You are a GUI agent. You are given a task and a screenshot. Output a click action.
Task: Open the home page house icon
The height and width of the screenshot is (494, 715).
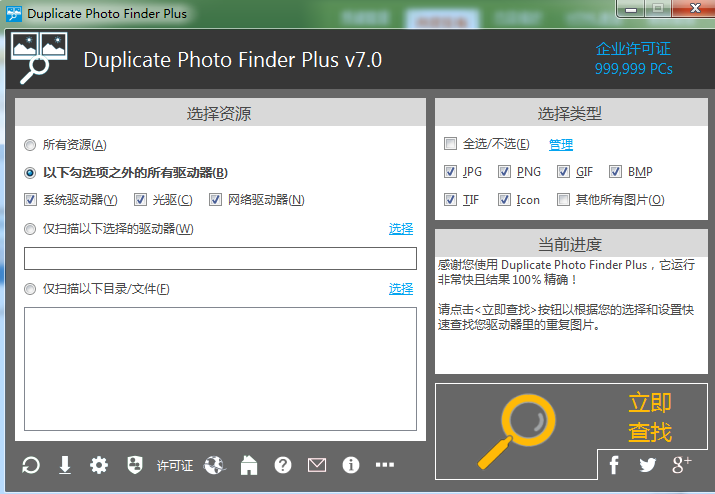point(249,465)
